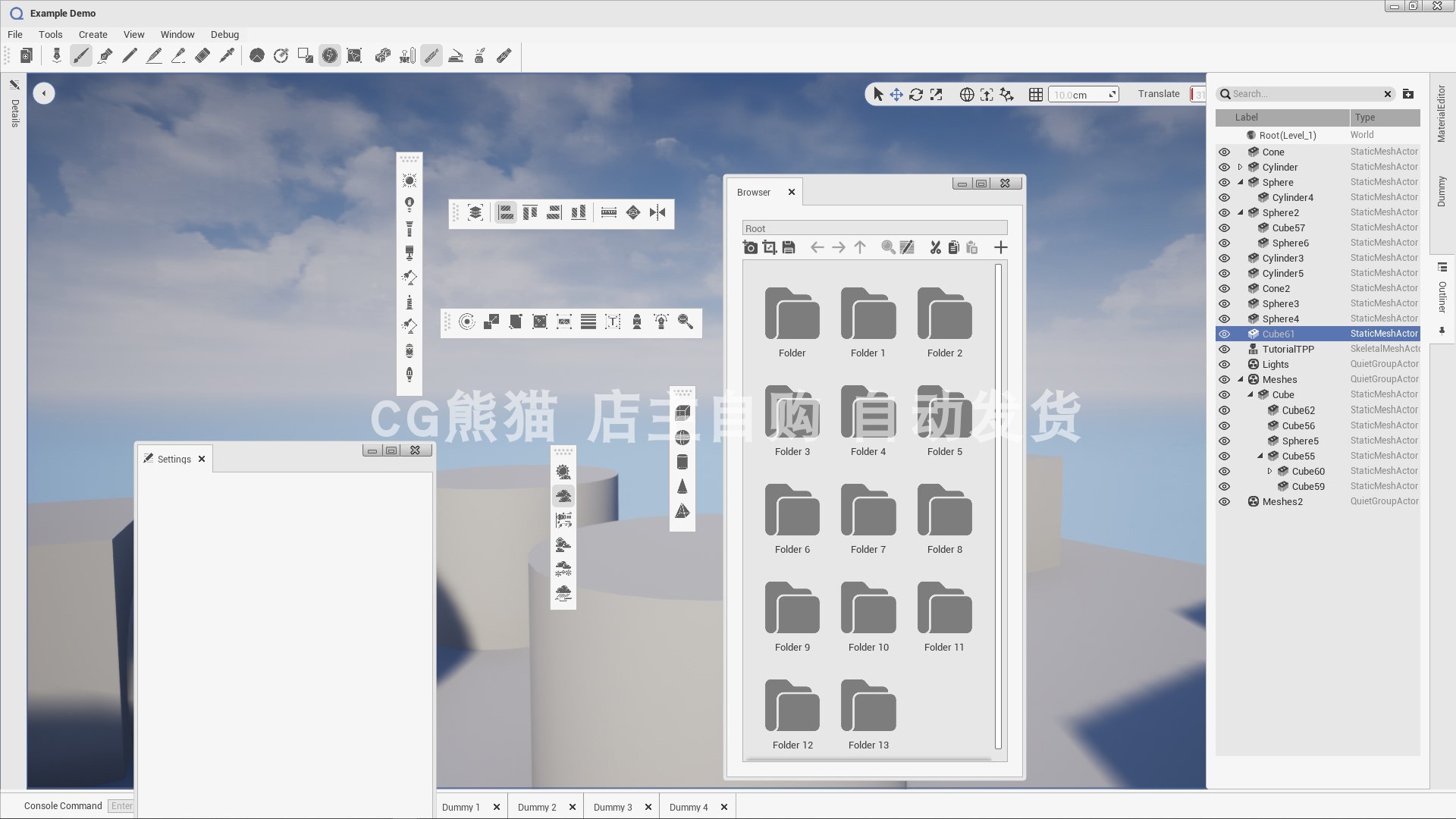Hide the Cone actor via eye icon
The width and height of the screenshot is (1456, 819).
[1224, 152]
